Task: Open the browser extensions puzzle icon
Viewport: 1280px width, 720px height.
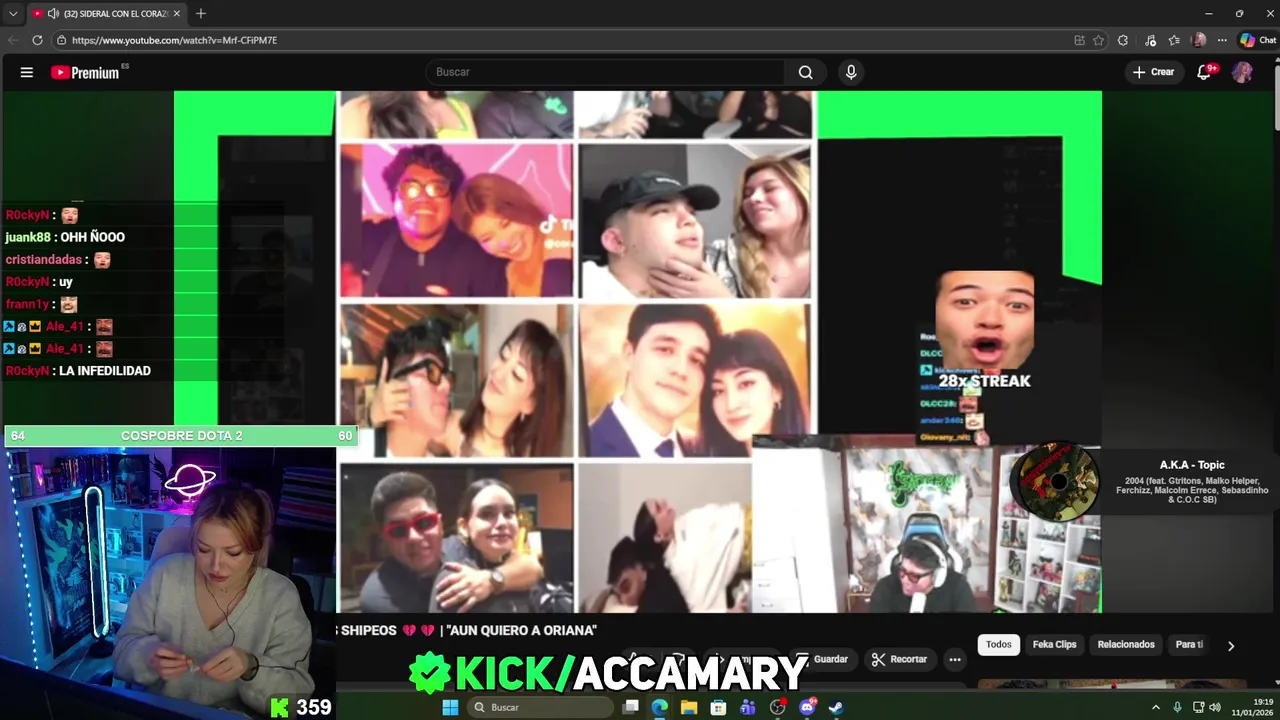Action: pos(1123,40)
